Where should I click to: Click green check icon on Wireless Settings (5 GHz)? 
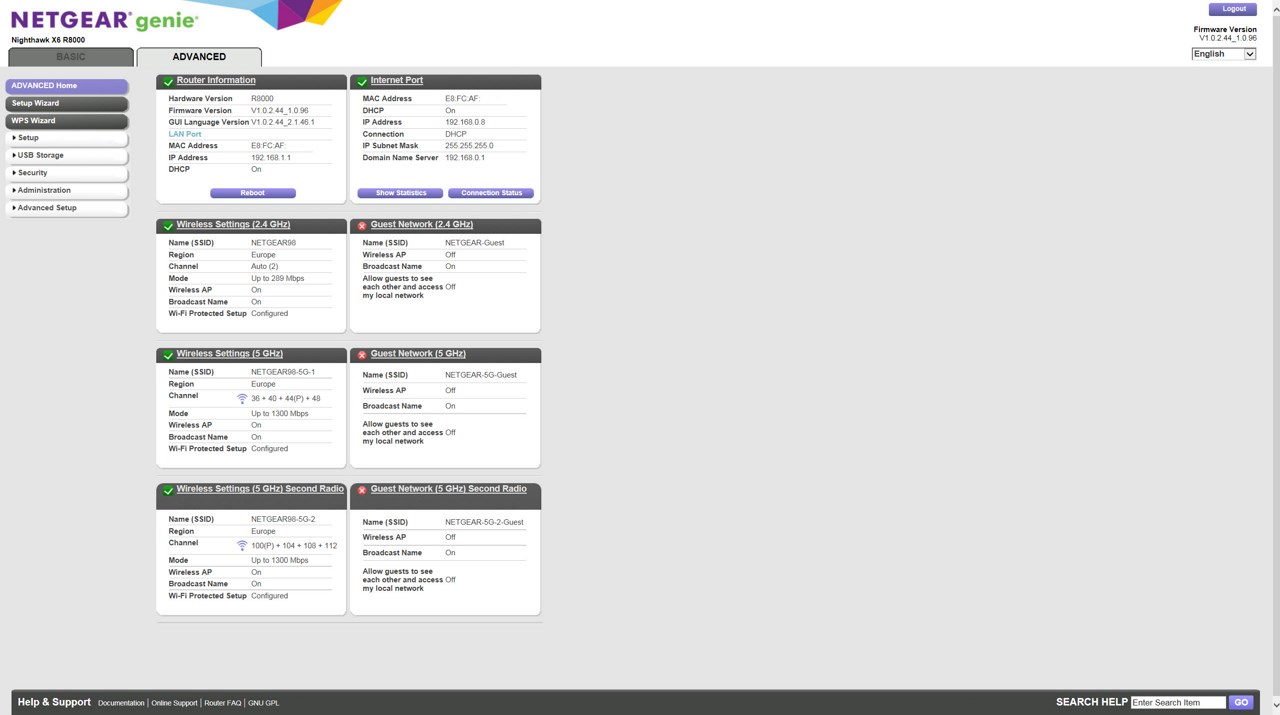168,355
